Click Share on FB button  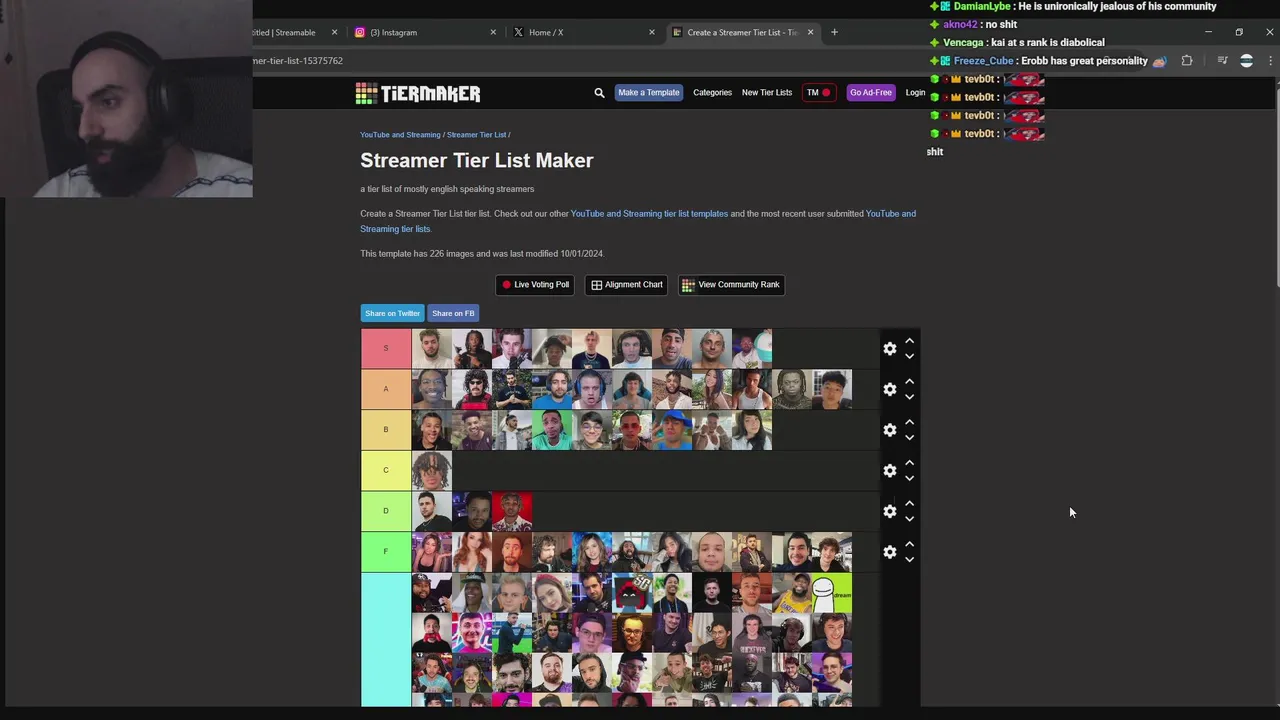tap(453, 313)
